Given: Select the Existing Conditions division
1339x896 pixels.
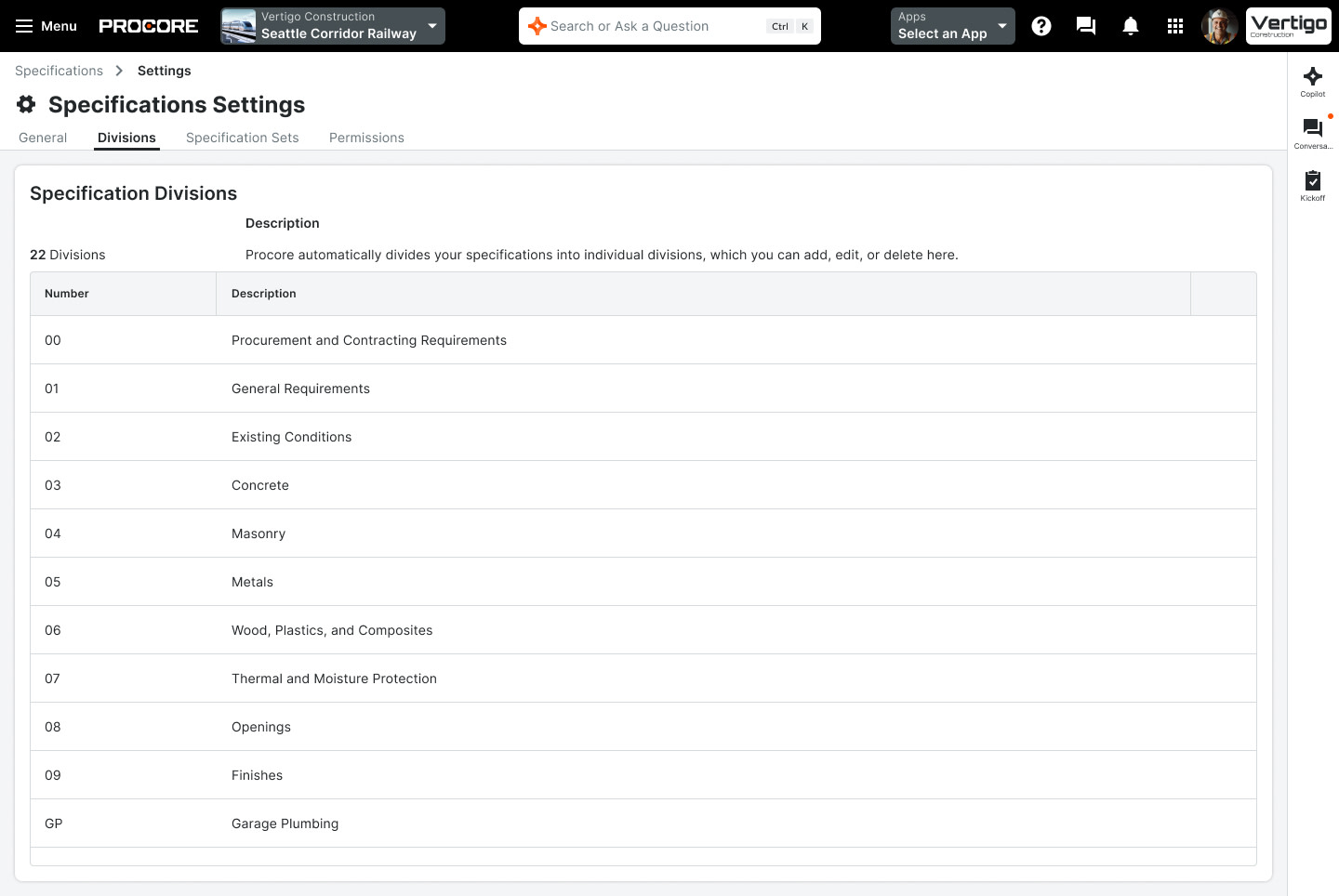Looking at the screenshot, I should coord(643,437).
